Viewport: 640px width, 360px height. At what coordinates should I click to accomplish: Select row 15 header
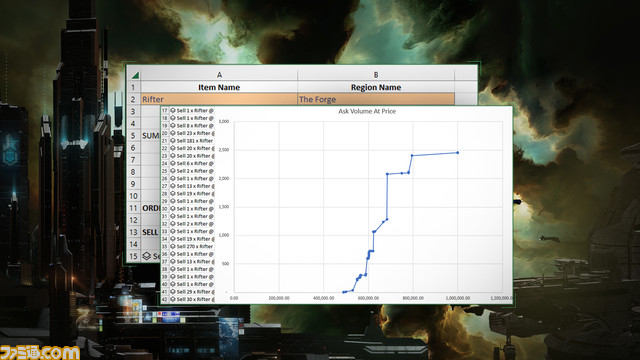click(x=133, y=256)
